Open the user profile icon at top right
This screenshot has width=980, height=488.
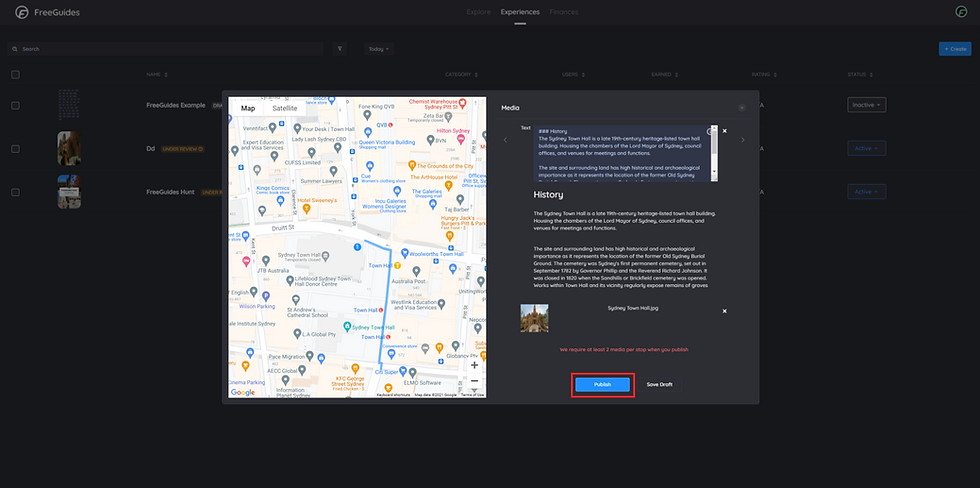click(961, 12)
